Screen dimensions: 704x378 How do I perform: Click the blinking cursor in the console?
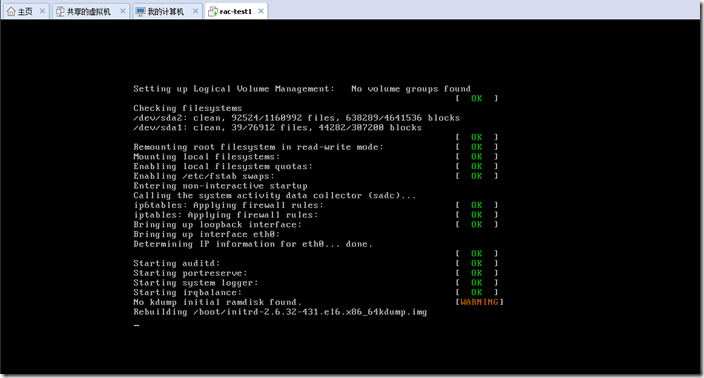[x=136, y=325]
